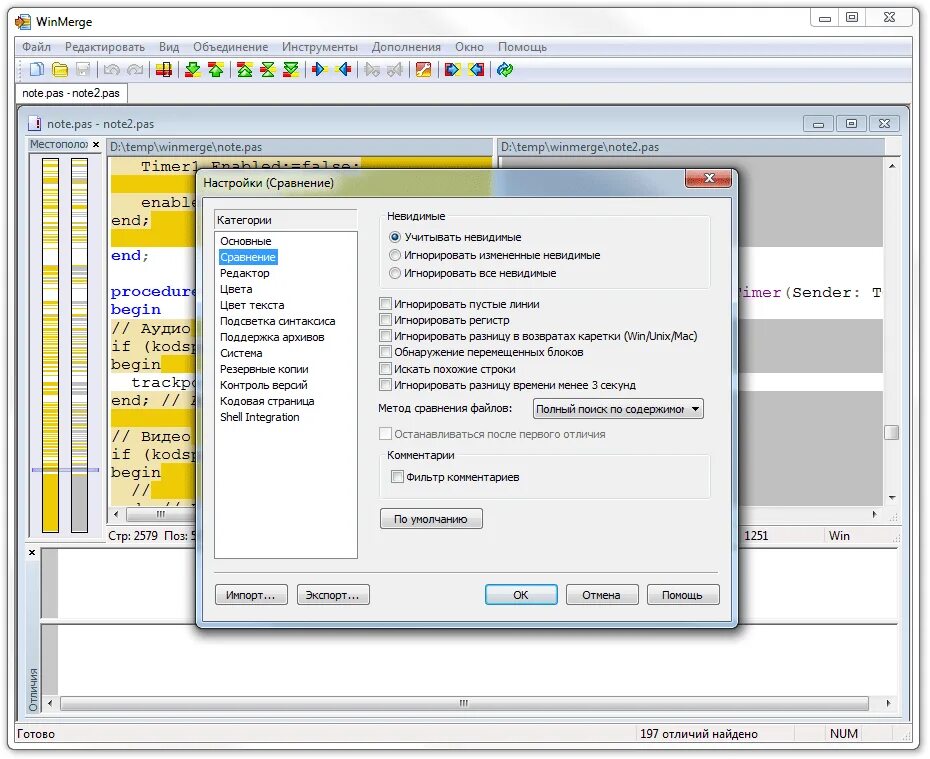
Task: Click the Помощь button in dialog
Action: pyautogui.click(x=682, y=595)
